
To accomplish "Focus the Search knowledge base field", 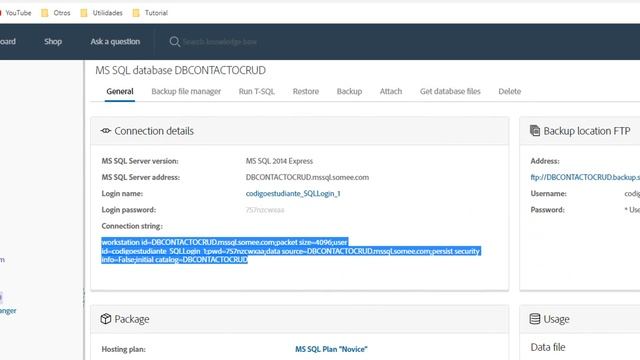I will (x=220, y=42).
